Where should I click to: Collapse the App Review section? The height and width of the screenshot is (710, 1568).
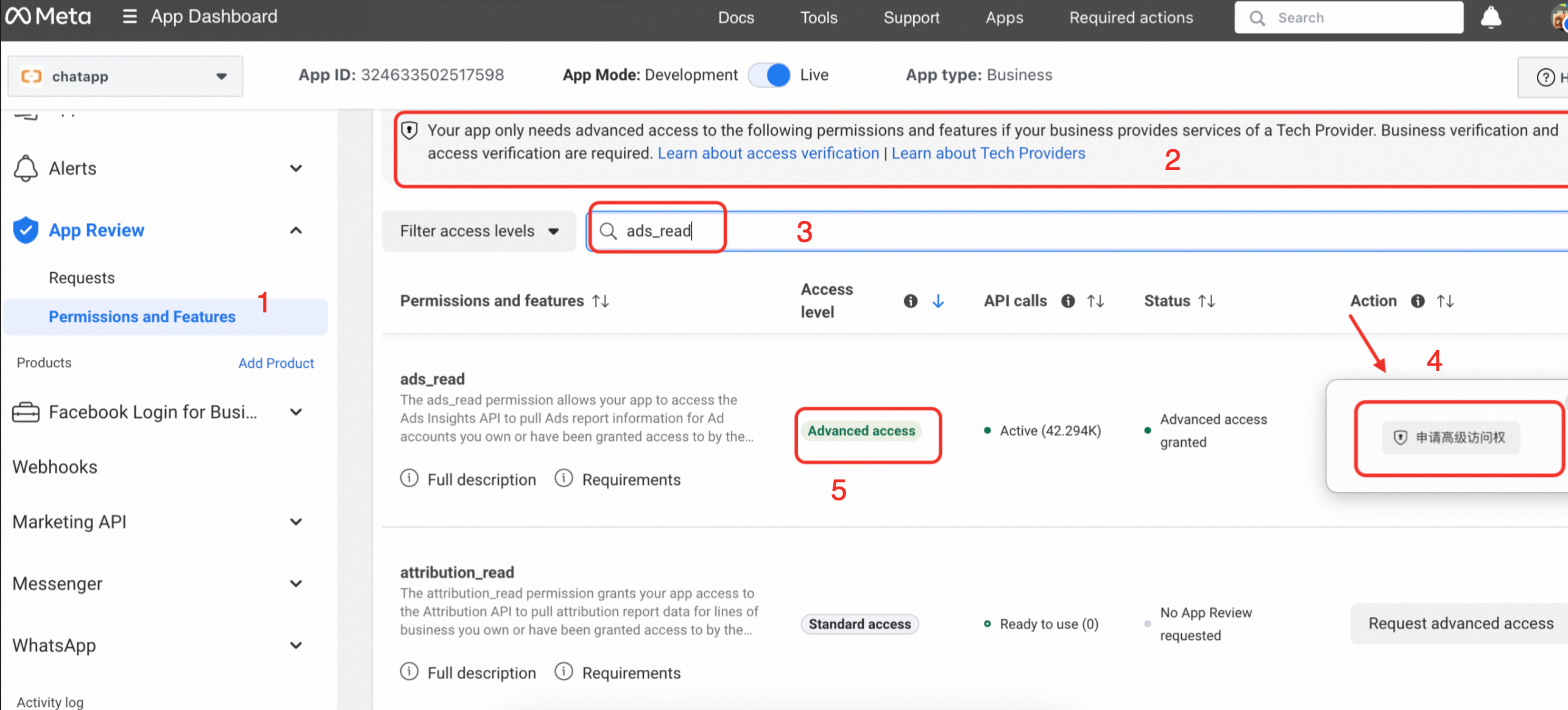coord(295,230)
